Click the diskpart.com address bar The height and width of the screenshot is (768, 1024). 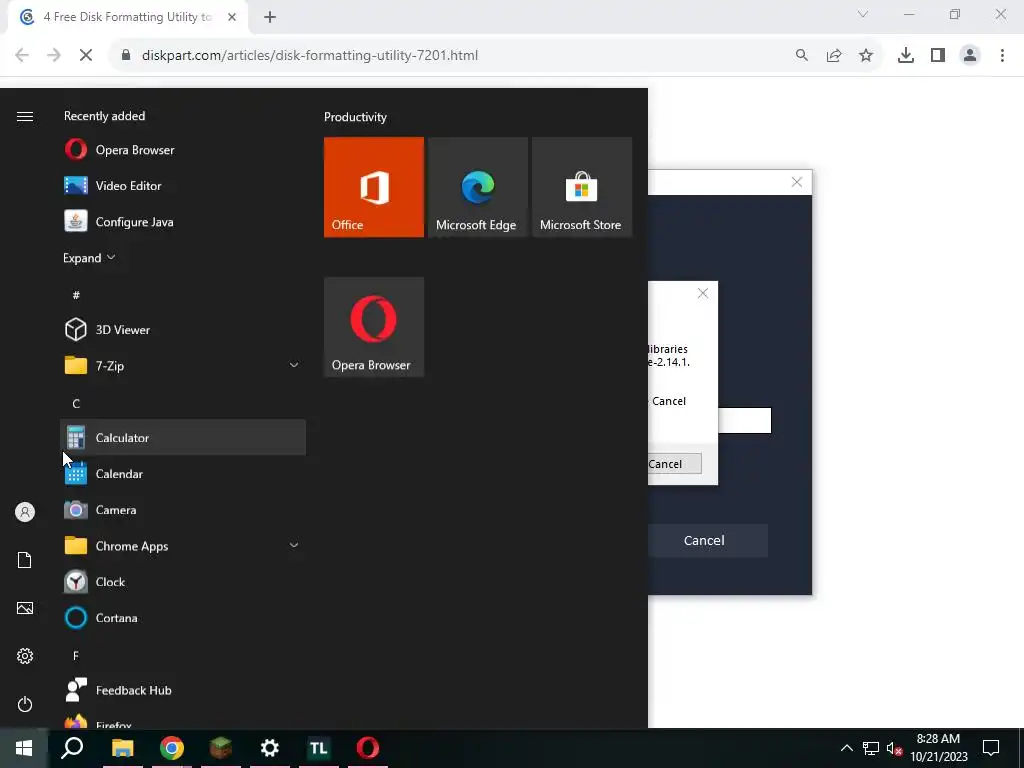pos(310,56)
